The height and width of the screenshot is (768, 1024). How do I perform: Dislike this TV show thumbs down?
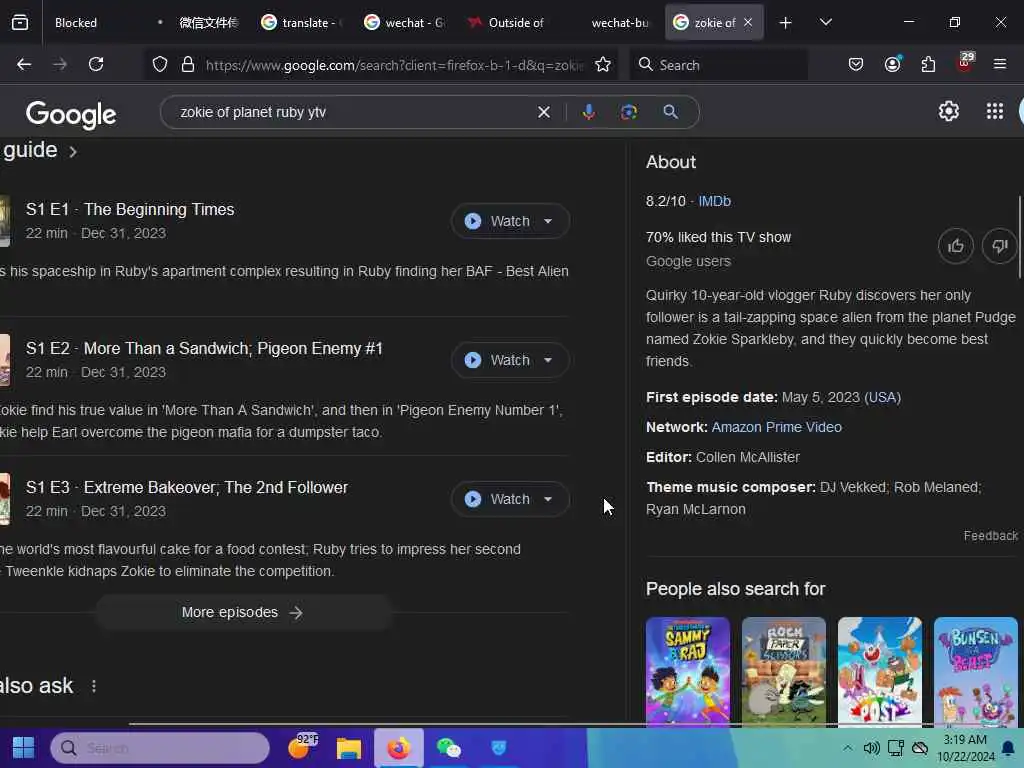(1000, 246)
